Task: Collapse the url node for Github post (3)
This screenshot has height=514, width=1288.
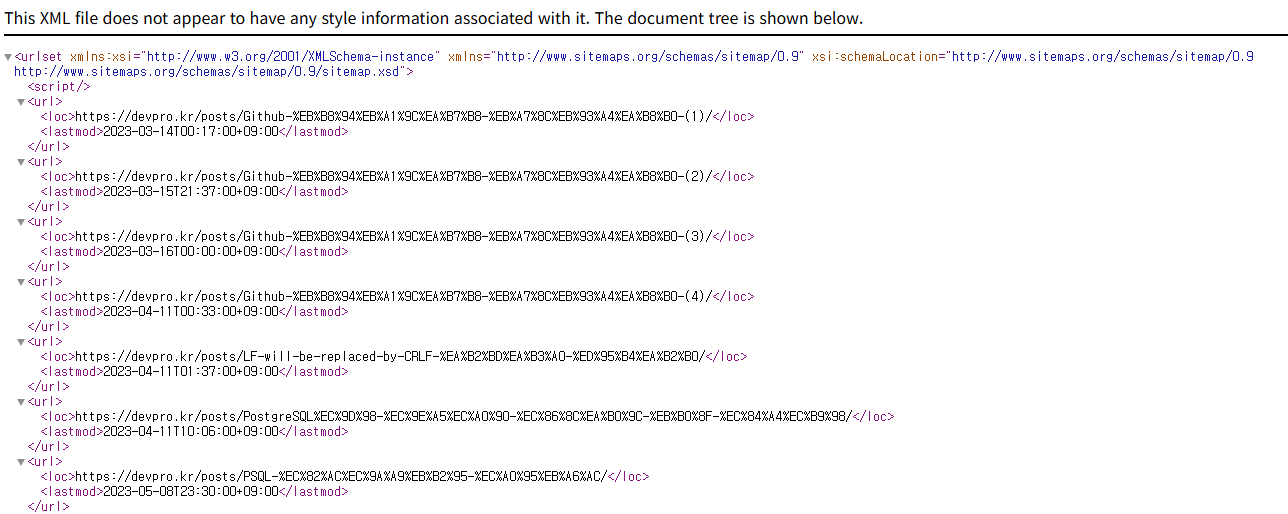Action: click(21, 222)
